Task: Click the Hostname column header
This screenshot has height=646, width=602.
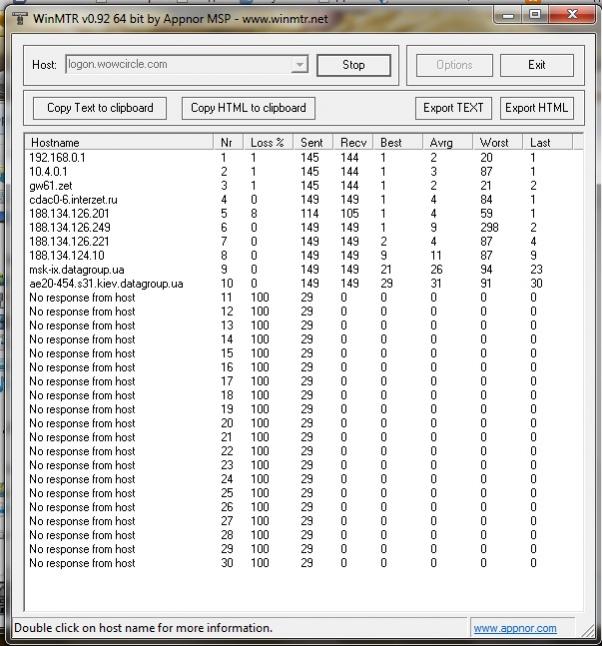Action: pos(120,143)
